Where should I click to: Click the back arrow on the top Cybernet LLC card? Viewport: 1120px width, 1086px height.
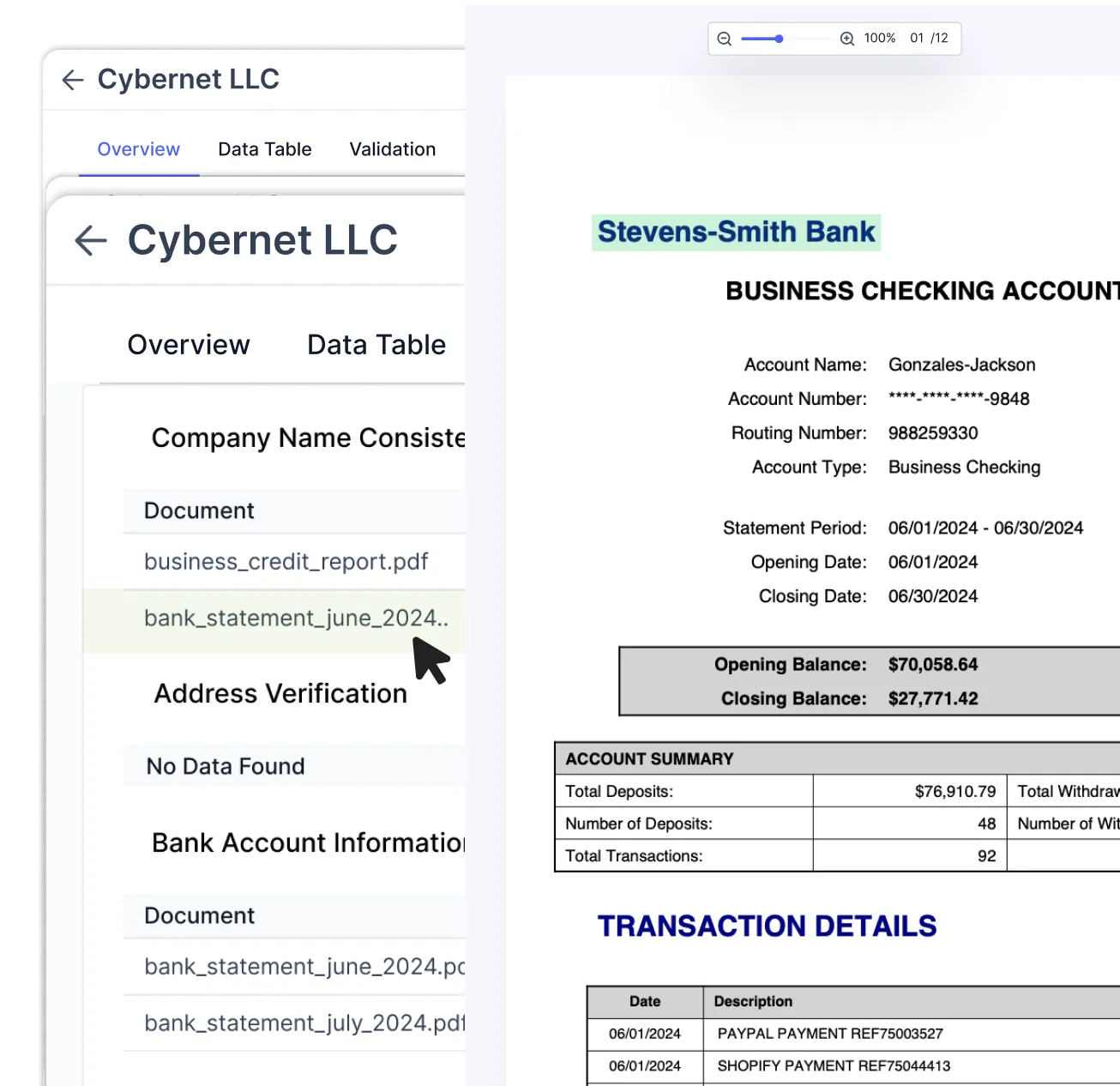pos(72,79)
